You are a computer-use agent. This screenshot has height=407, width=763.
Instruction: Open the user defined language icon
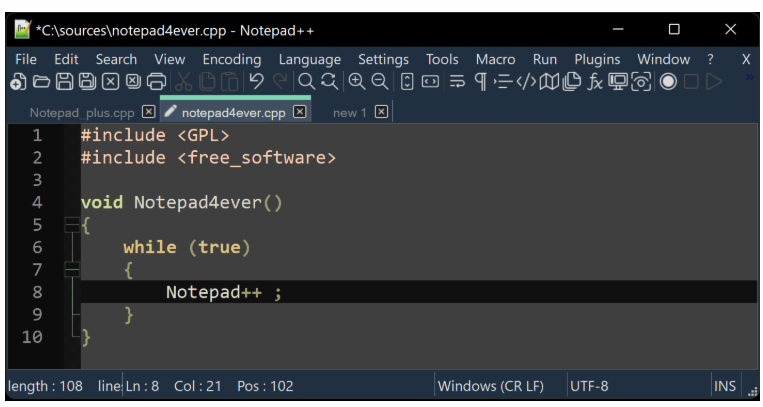click(526, 81)
